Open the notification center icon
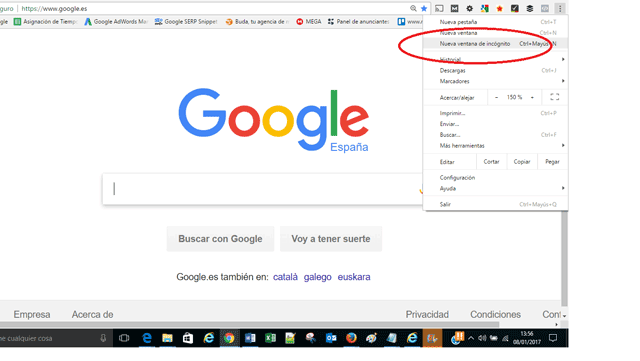The width and height of the screenshot is (640, 361). (x=553, y=338)
